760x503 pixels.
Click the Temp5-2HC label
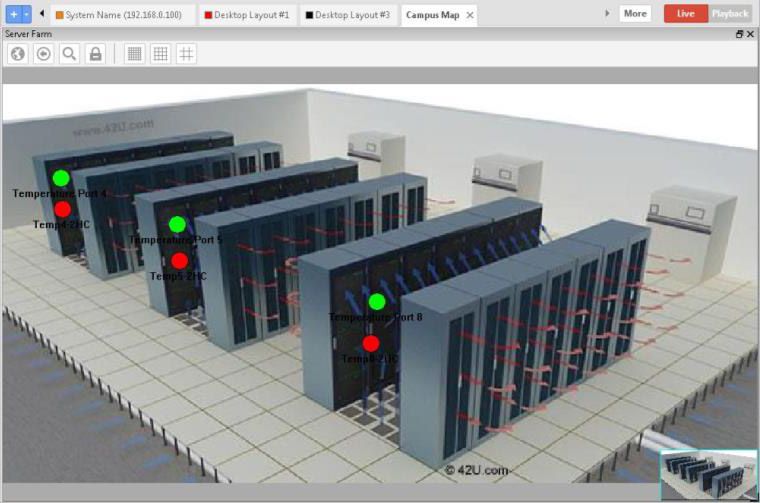pyautogui.click(x=178, y=276)
